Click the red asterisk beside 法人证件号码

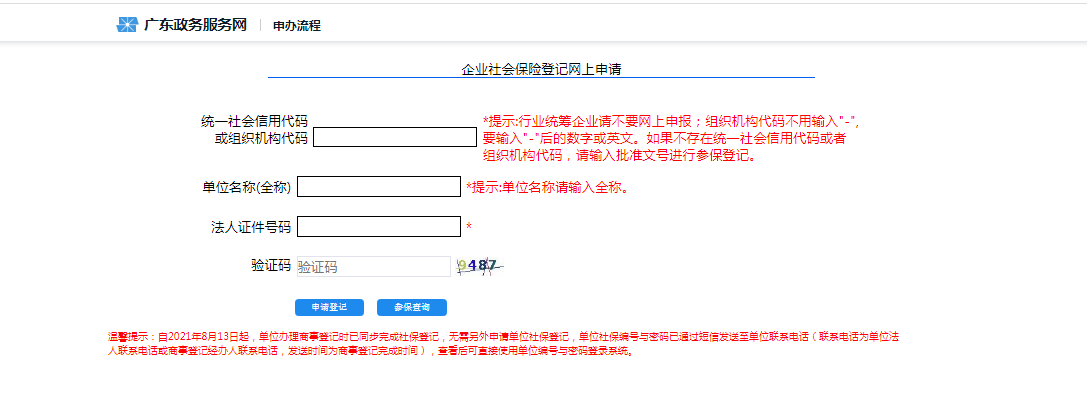click(469, 227)
